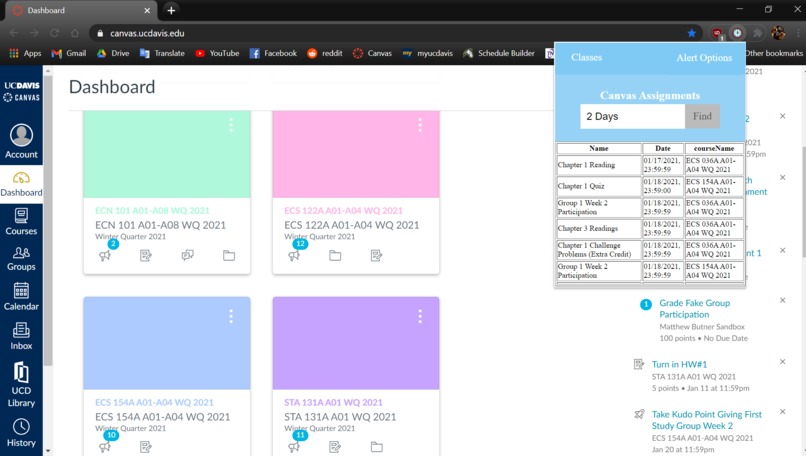Click the clock extension icon in toolbar

click(x=737, y=33)
